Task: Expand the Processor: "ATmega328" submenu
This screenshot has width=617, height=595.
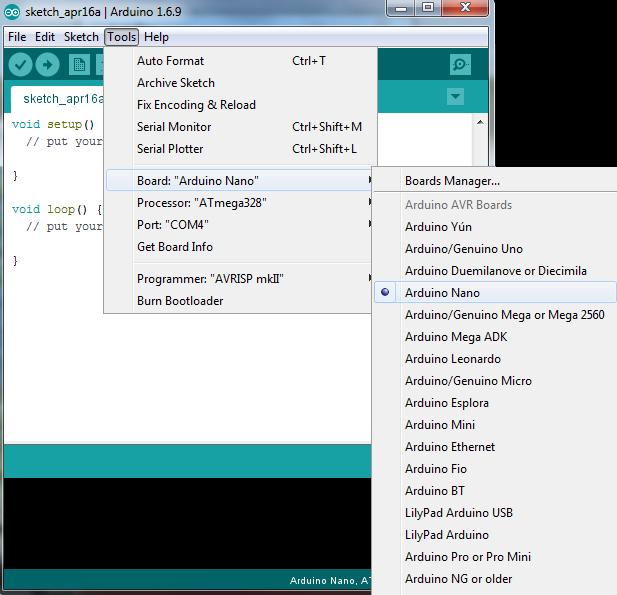Action: [x=239, y=203]
